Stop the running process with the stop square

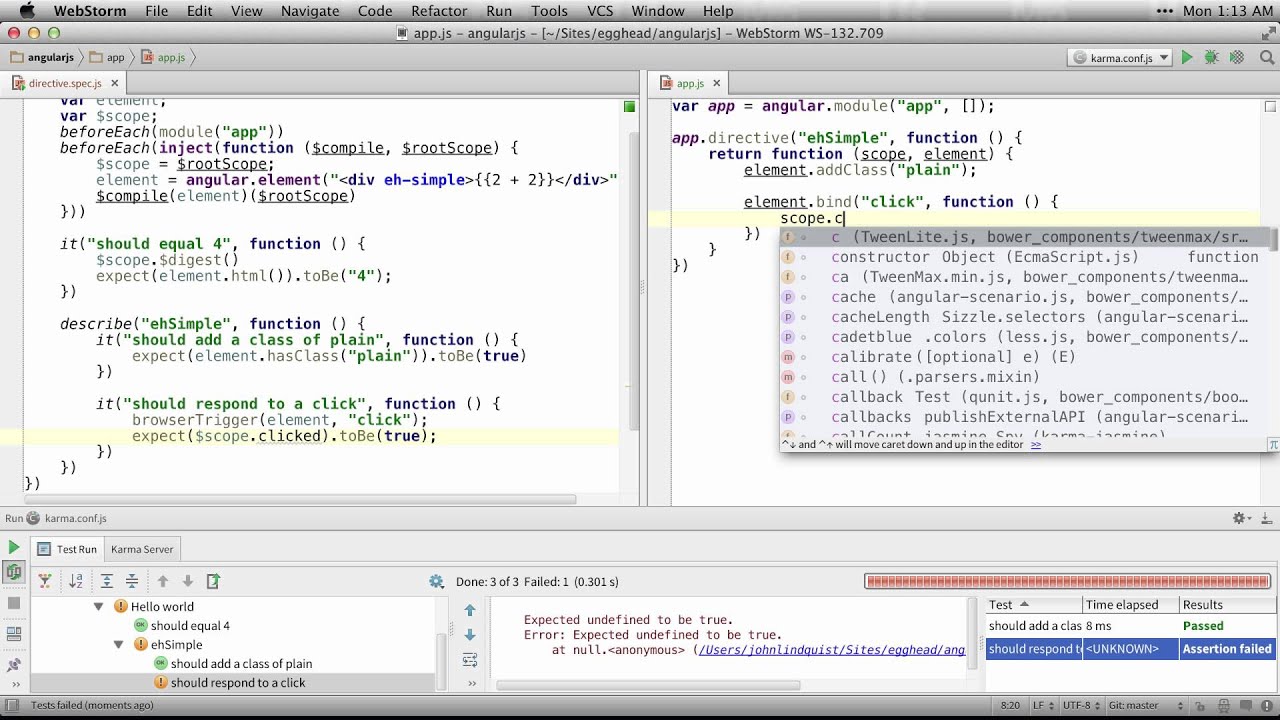click(14, 603)
